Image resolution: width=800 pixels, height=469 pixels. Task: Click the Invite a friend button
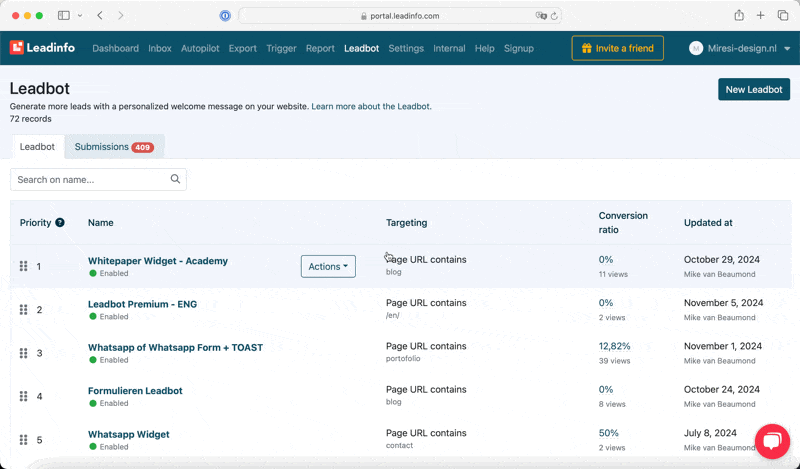click(x=617, y=48)
